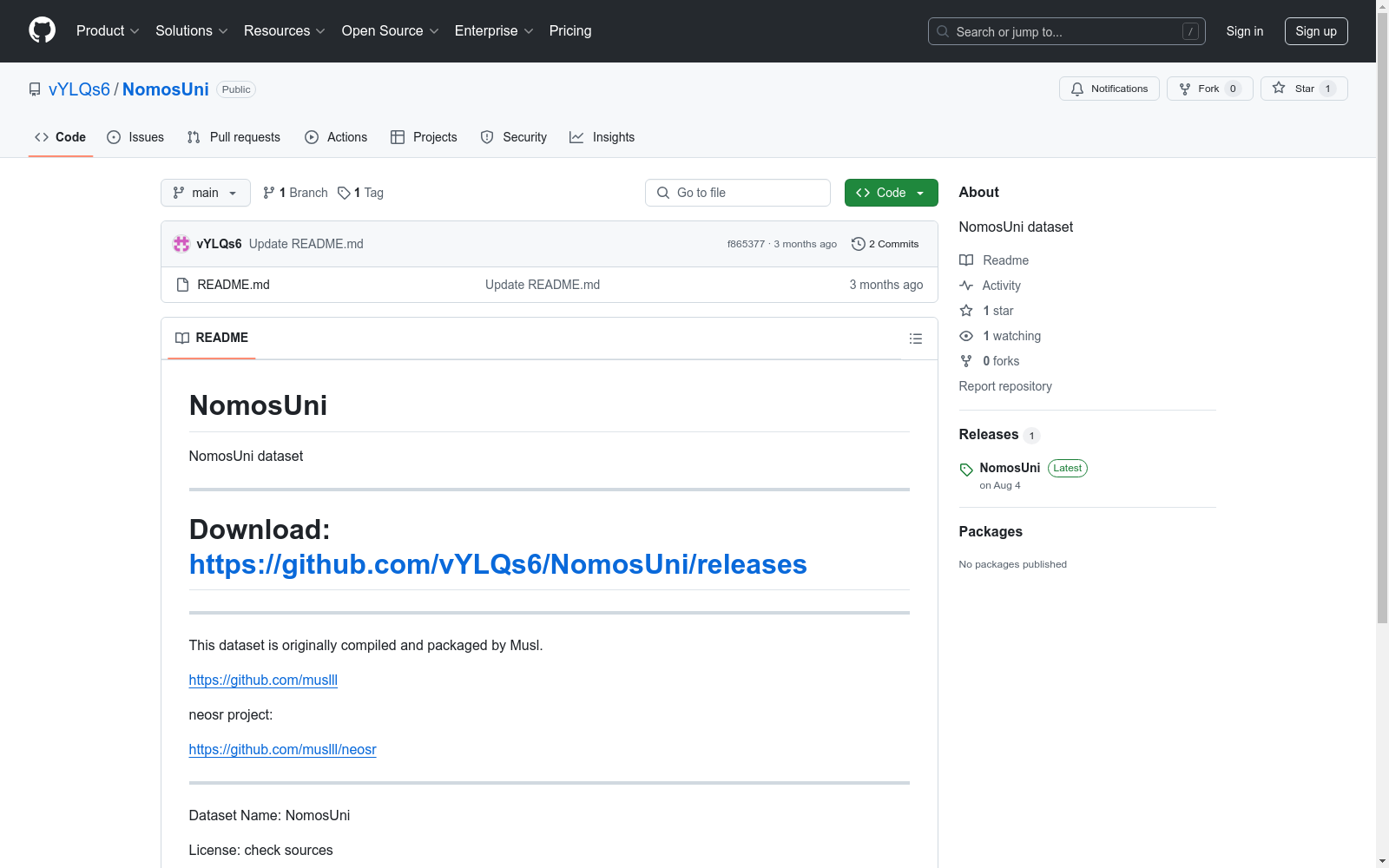1389x868 pixels.
Task: Open README.md row commit message
Action: tap(543, 285)
